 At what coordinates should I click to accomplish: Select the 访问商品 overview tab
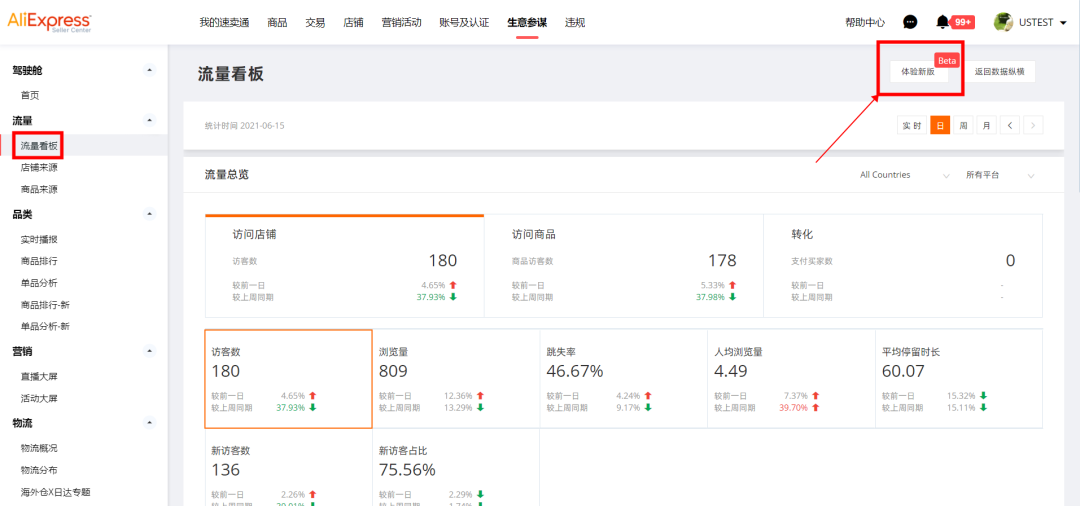623,265
